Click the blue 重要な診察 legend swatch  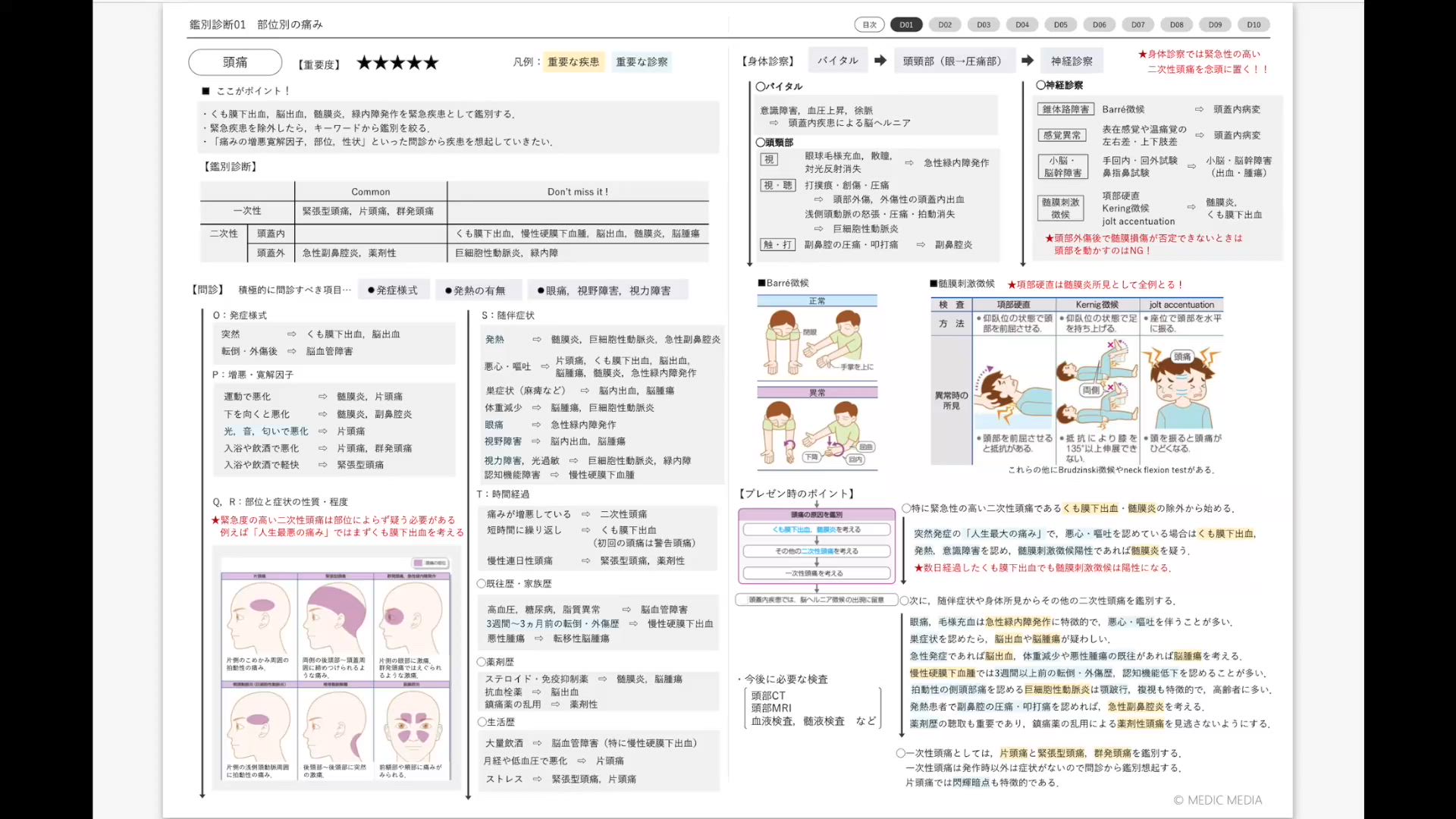click(642, 62)
